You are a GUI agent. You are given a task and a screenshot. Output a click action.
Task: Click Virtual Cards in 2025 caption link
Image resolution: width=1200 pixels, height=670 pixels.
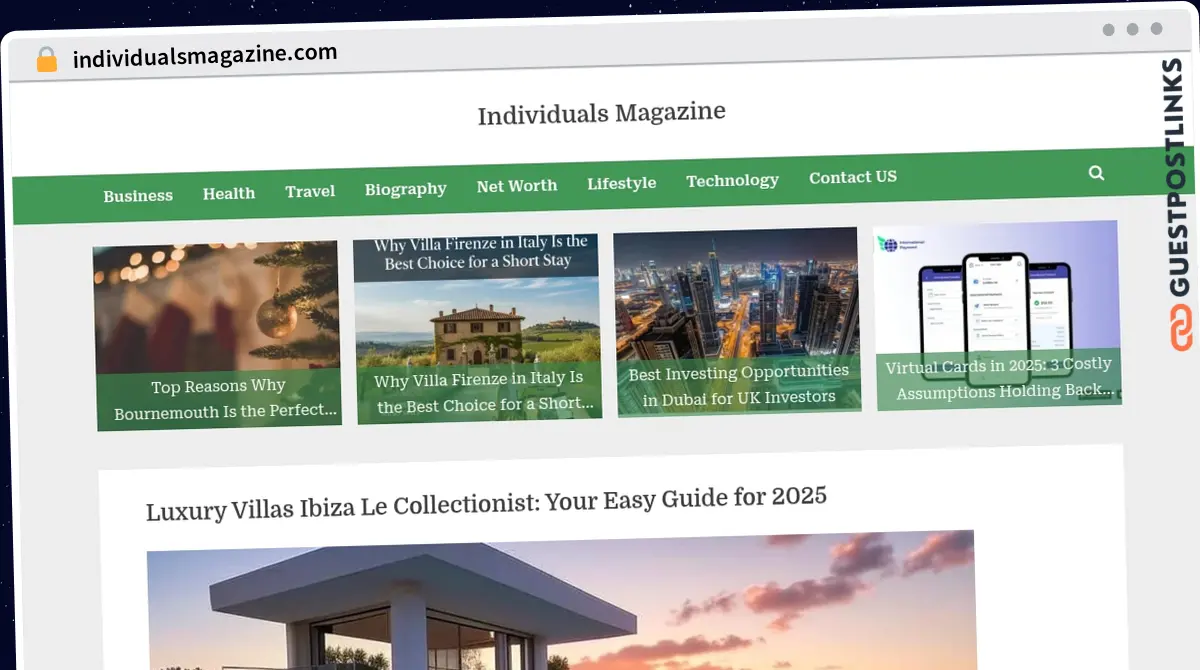pyautogui.click(x=999, y=377)
